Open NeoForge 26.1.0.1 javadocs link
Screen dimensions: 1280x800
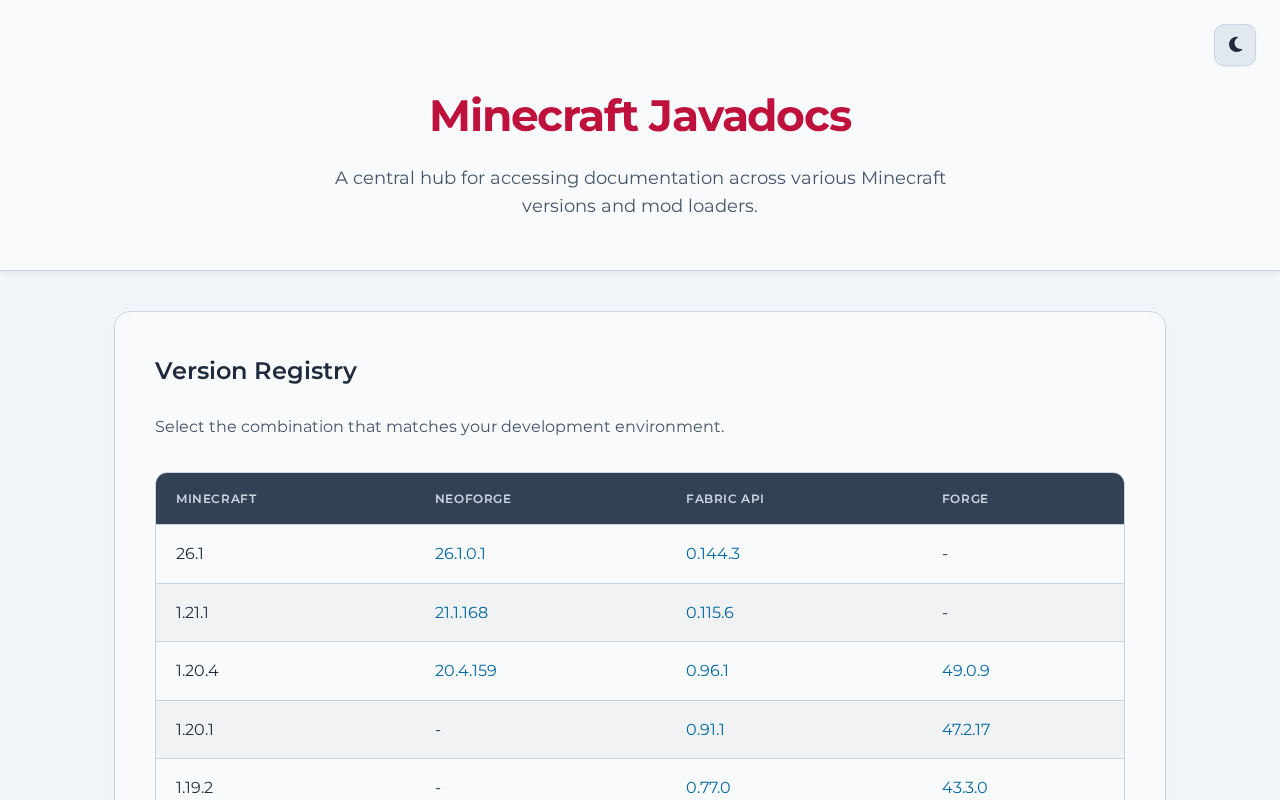point(460,553)
